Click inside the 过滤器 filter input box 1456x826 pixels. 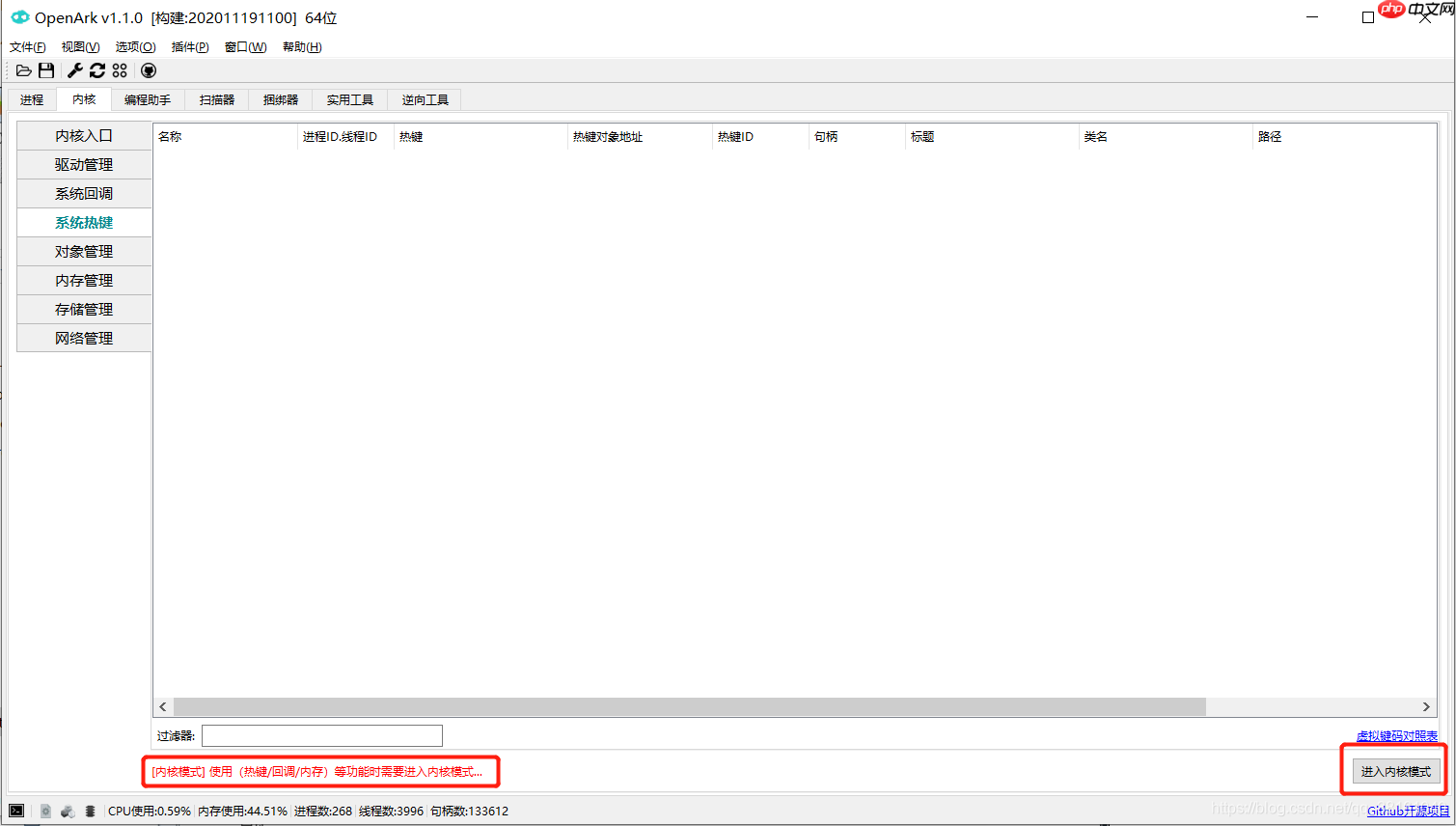(x=320, y=735)
